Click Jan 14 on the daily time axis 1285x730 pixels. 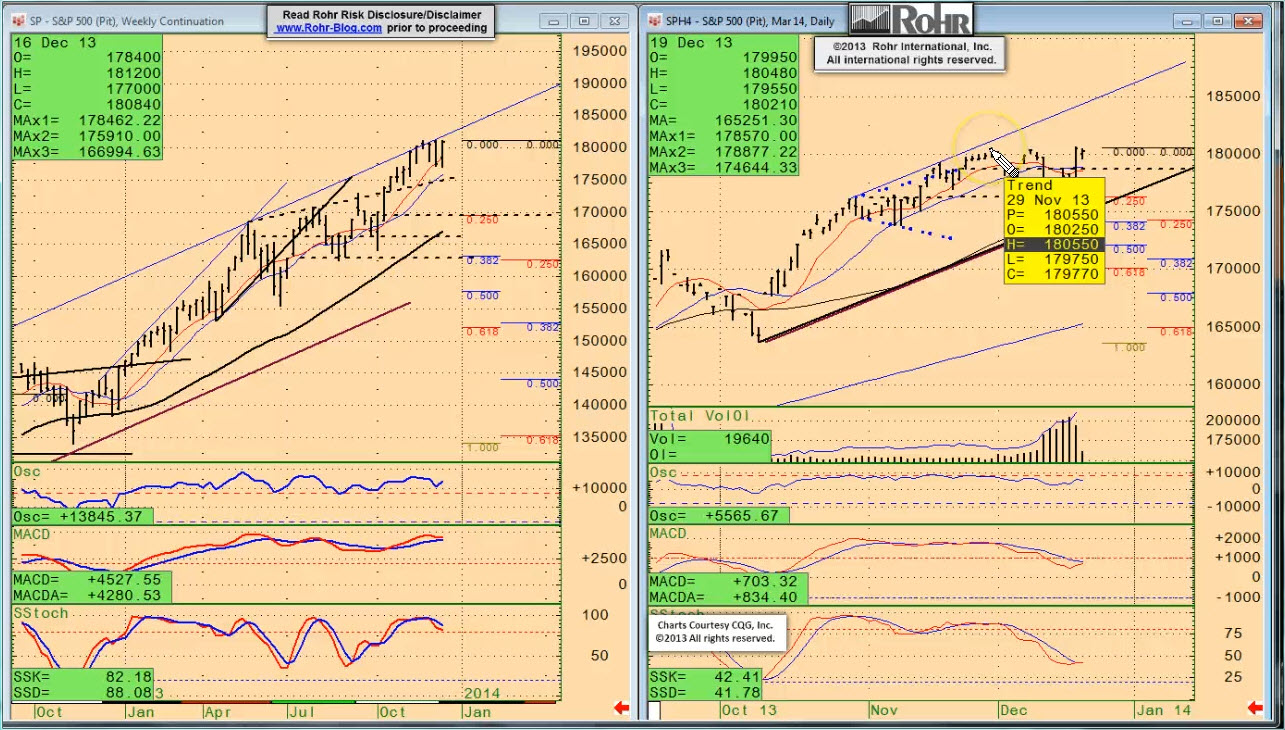1148,709
